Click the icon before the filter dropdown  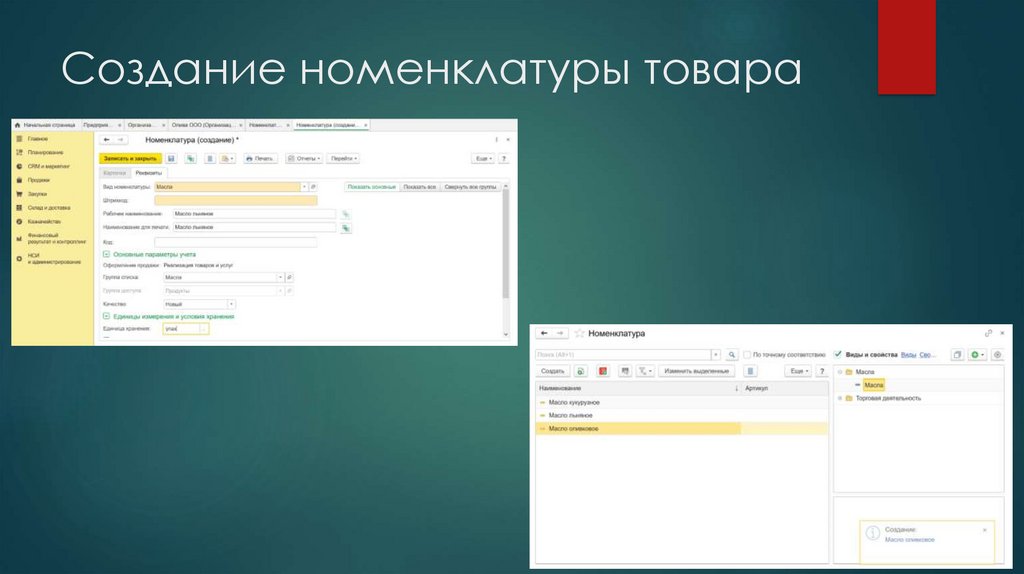coord(625,371)
